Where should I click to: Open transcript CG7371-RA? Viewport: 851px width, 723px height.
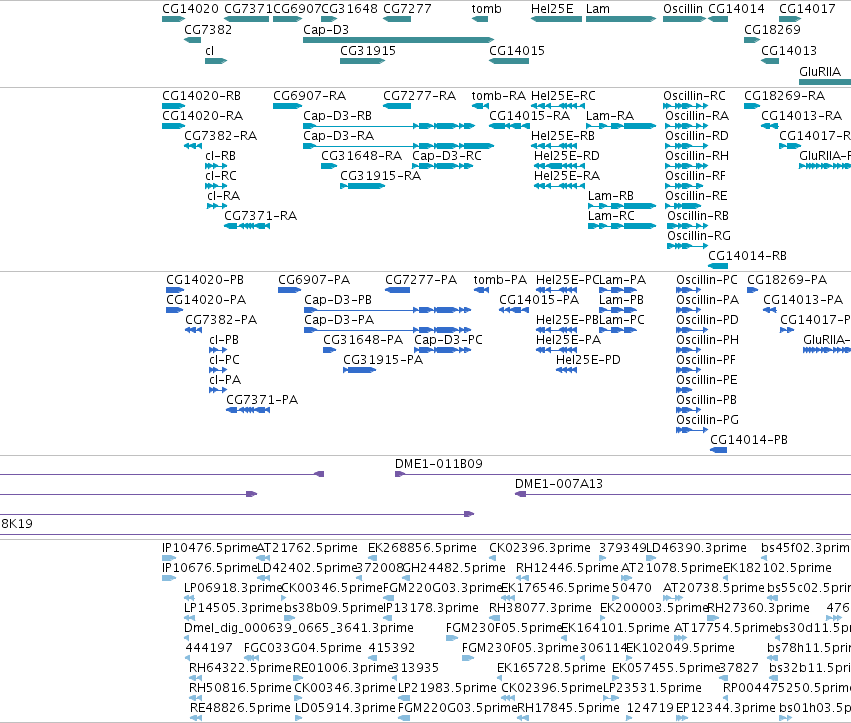click(x=247, y=226)
